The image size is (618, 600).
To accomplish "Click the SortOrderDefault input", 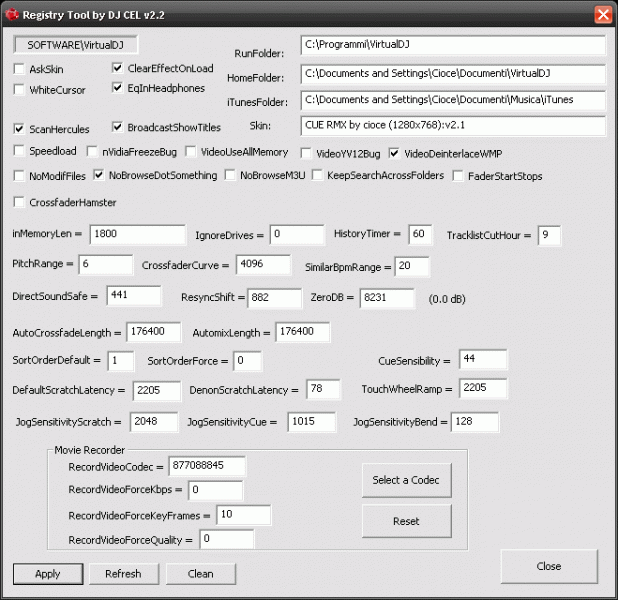I will point(121,361).
